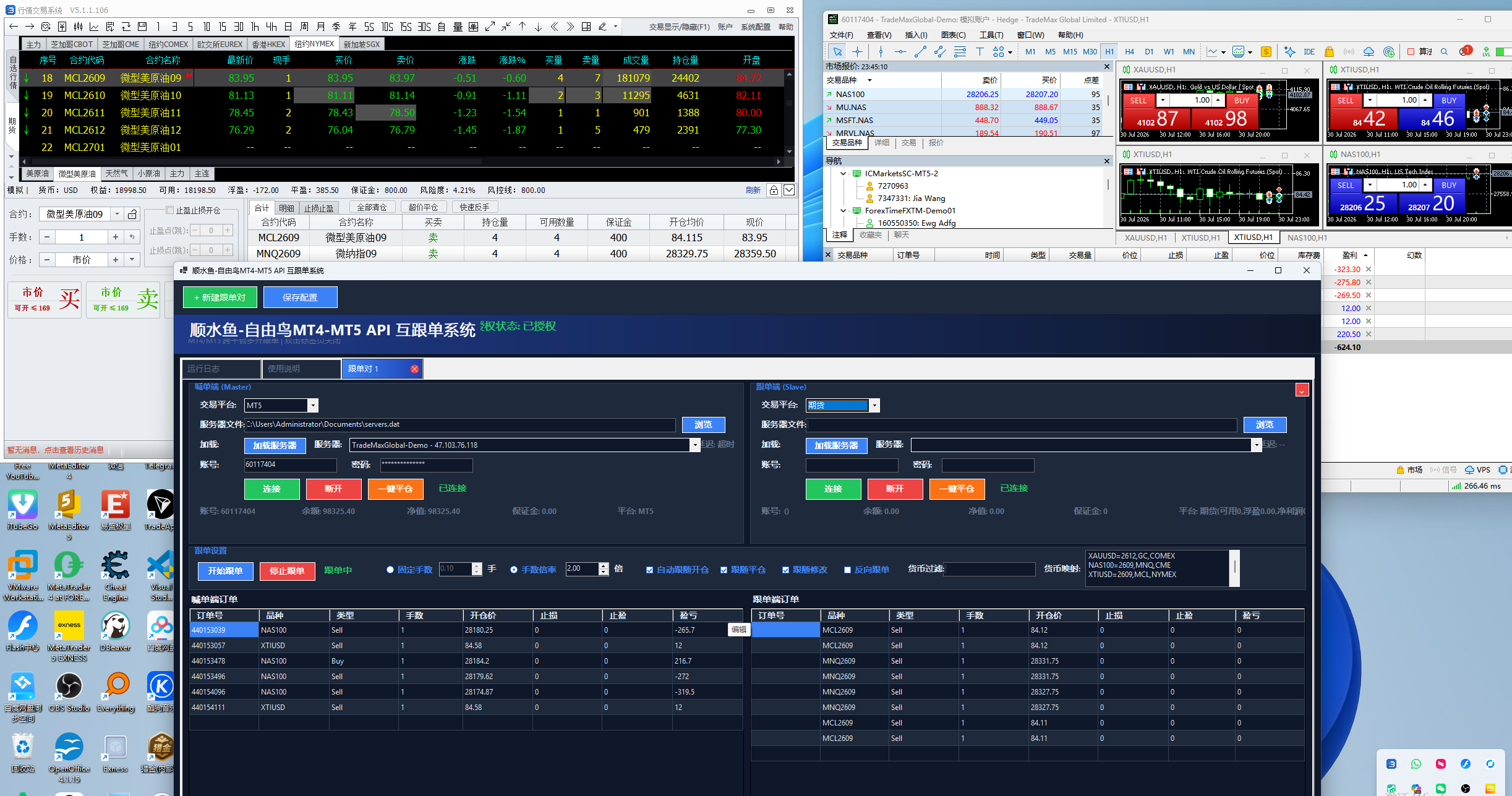1512x796 pixels.
Task: Open the Slave 交易平台 期货 dropdown
Action: point(874,405)
